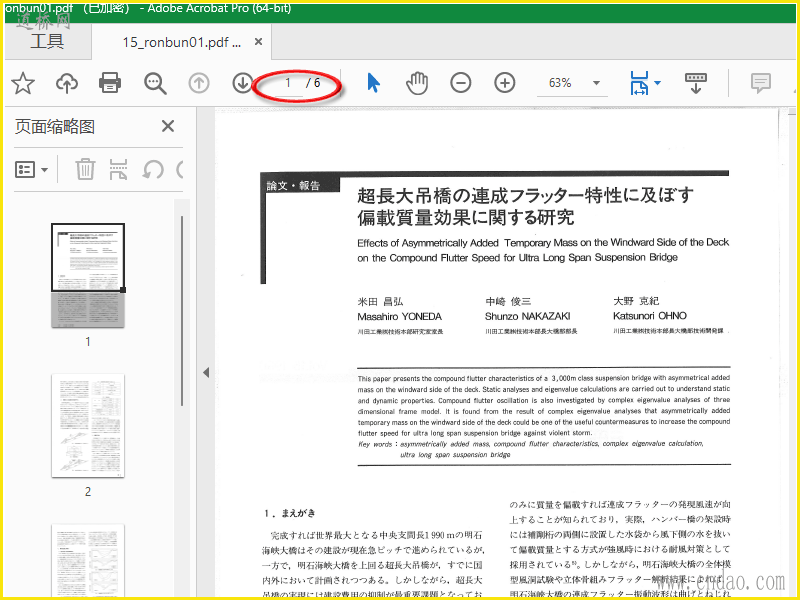The width and height of the screenshot is (800, 600).
Task: Click the cloud upload icon
Action: click(66, 83)
